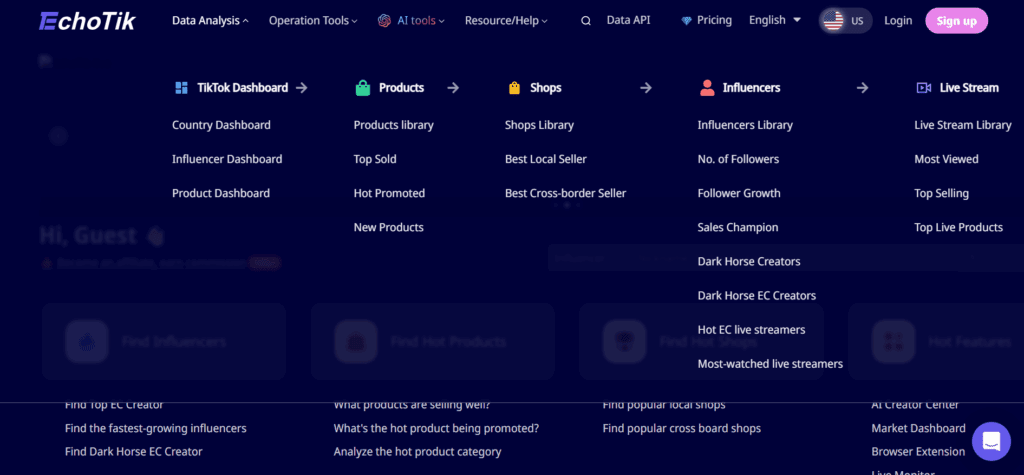Viewport: 1024px width, 475px height.
Task: Select Top Selling live streams
Action: click(942, 193)
